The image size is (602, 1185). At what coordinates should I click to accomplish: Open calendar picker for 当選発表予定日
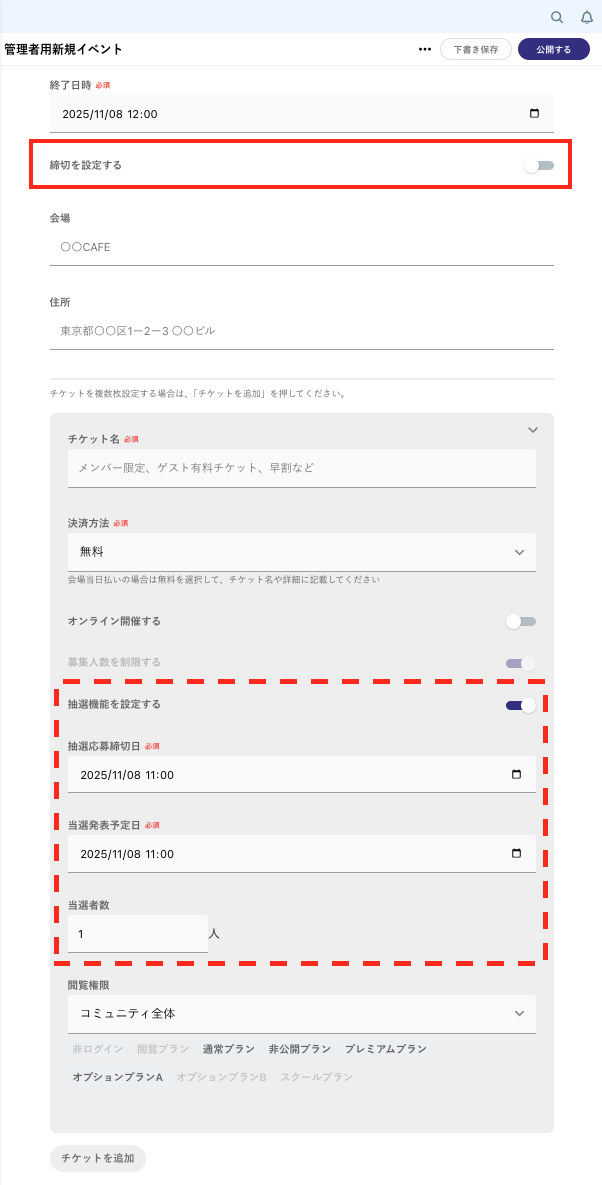pos(516,853)
